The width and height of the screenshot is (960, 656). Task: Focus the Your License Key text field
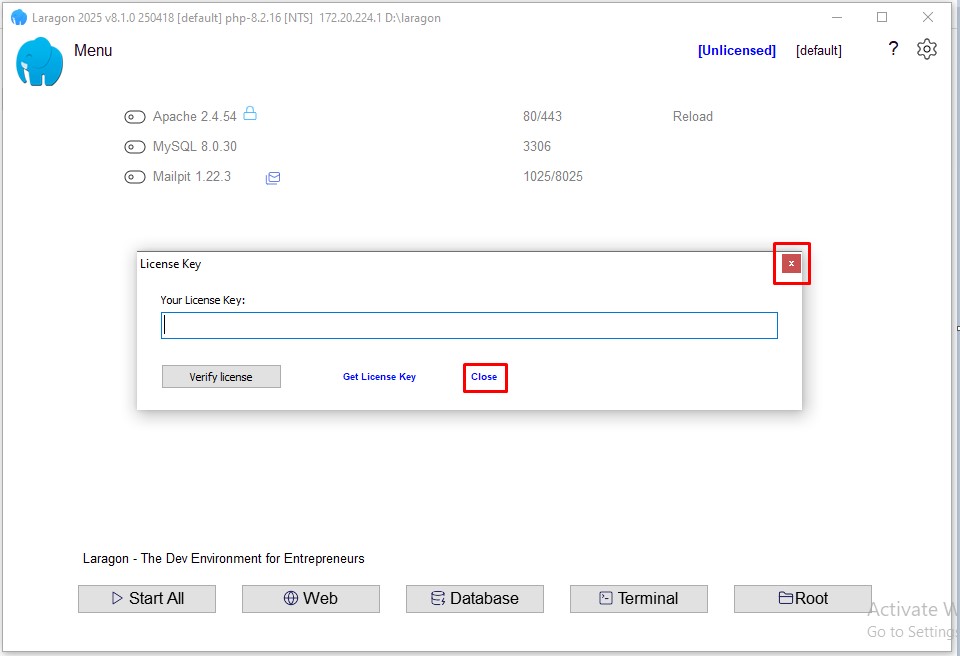click(x=469, y=326)
